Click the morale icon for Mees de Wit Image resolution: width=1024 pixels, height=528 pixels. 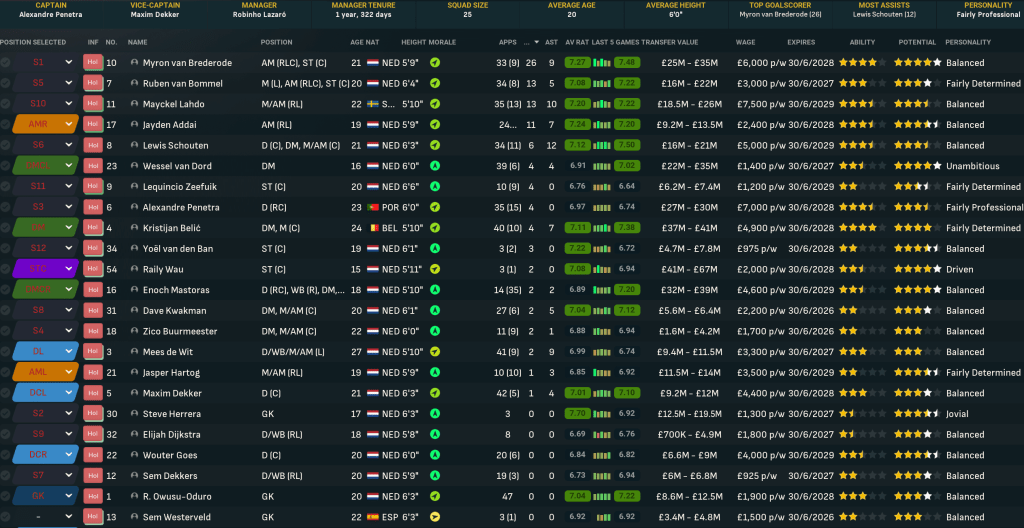pyautogui.click(x=435, y=352)
